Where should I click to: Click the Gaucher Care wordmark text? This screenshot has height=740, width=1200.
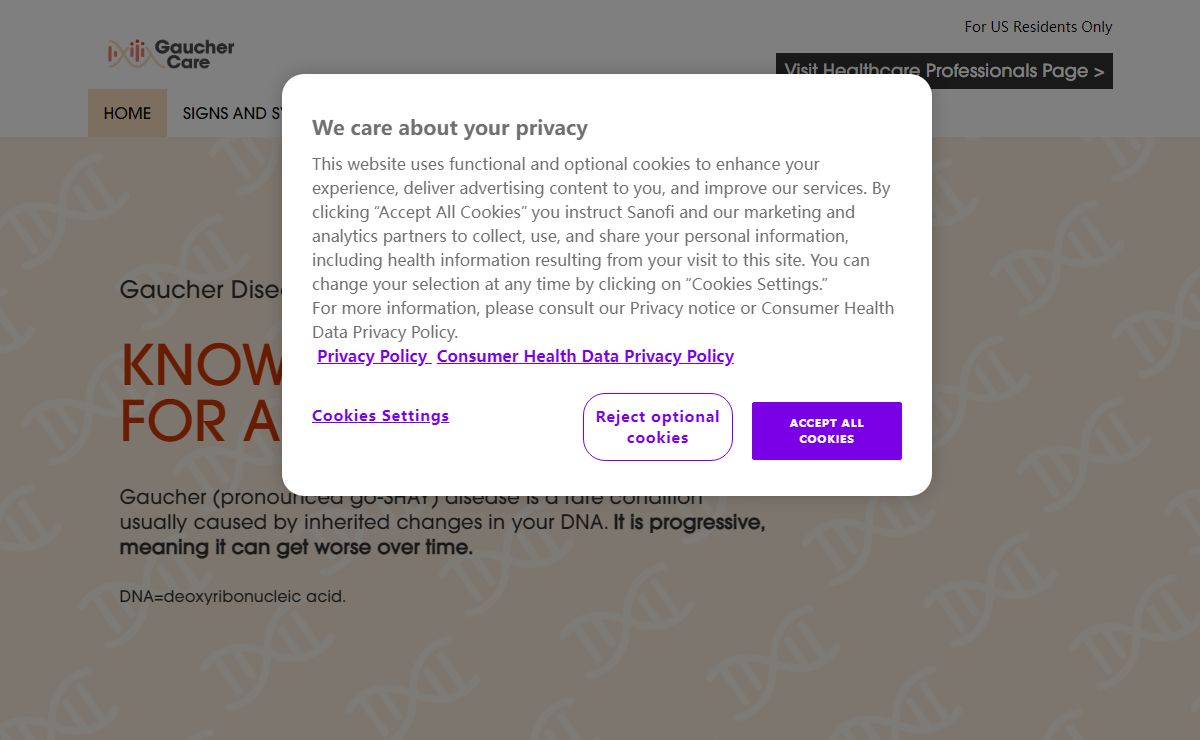point(194,54)
